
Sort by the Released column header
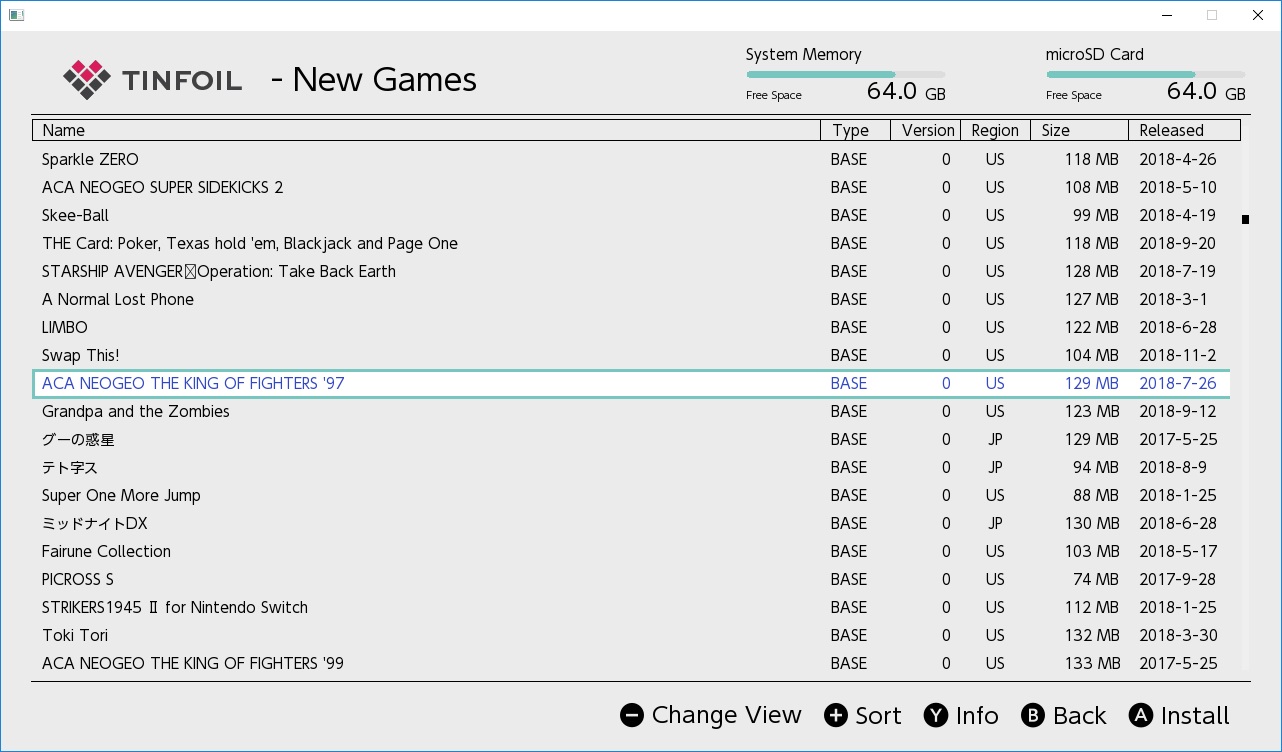coord(1185,130)
